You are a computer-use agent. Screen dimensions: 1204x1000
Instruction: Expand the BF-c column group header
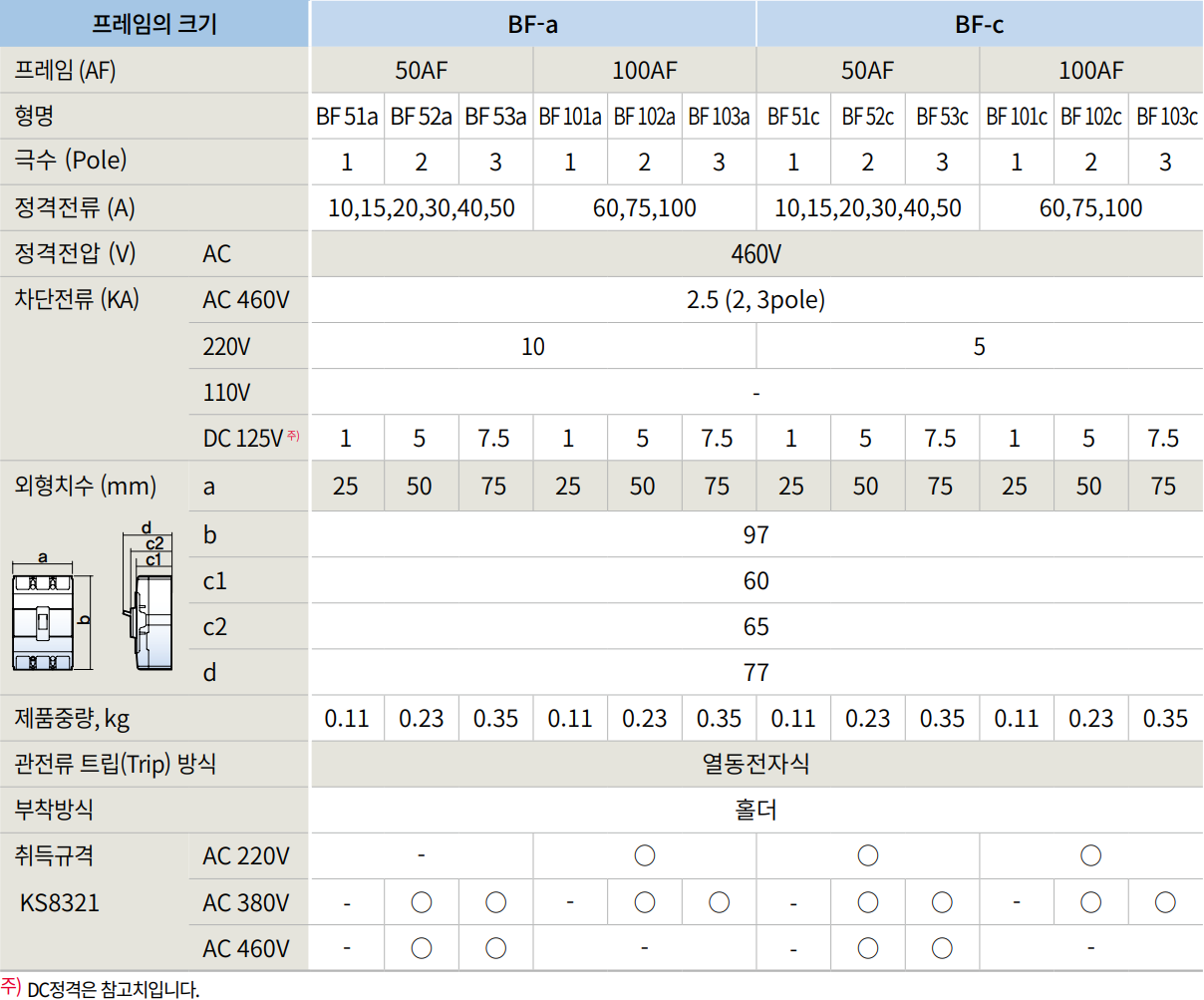[x=979, y=22]
